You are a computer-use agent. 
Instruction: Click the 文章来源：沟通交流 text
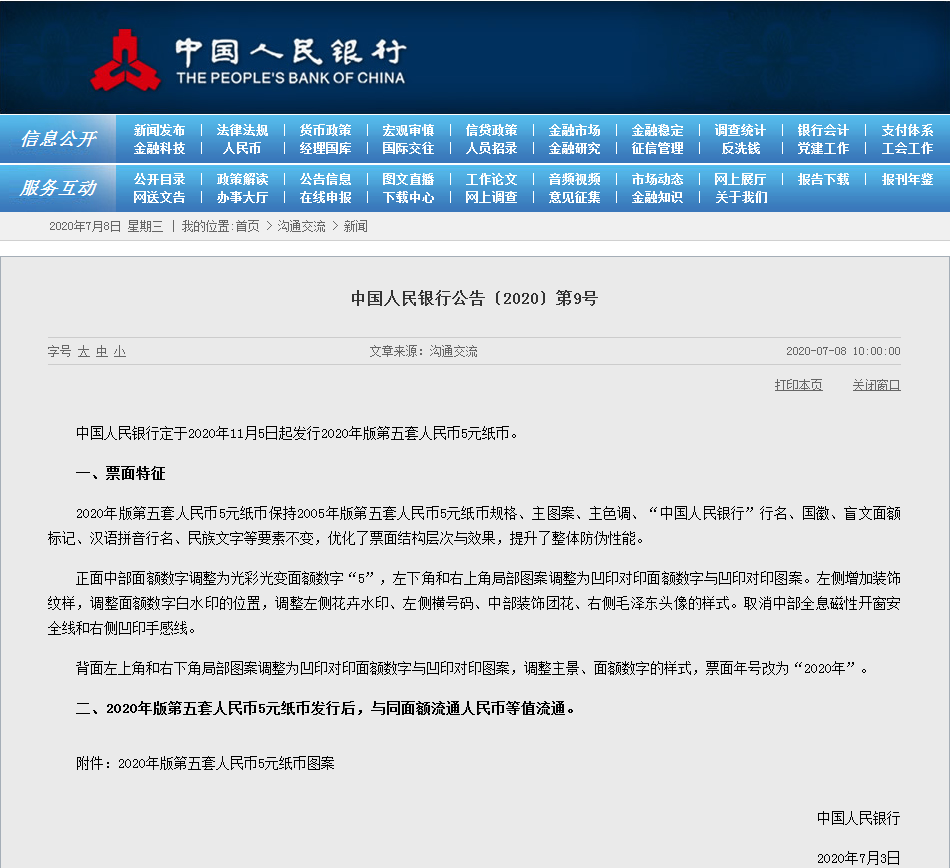tap(423, 352)
